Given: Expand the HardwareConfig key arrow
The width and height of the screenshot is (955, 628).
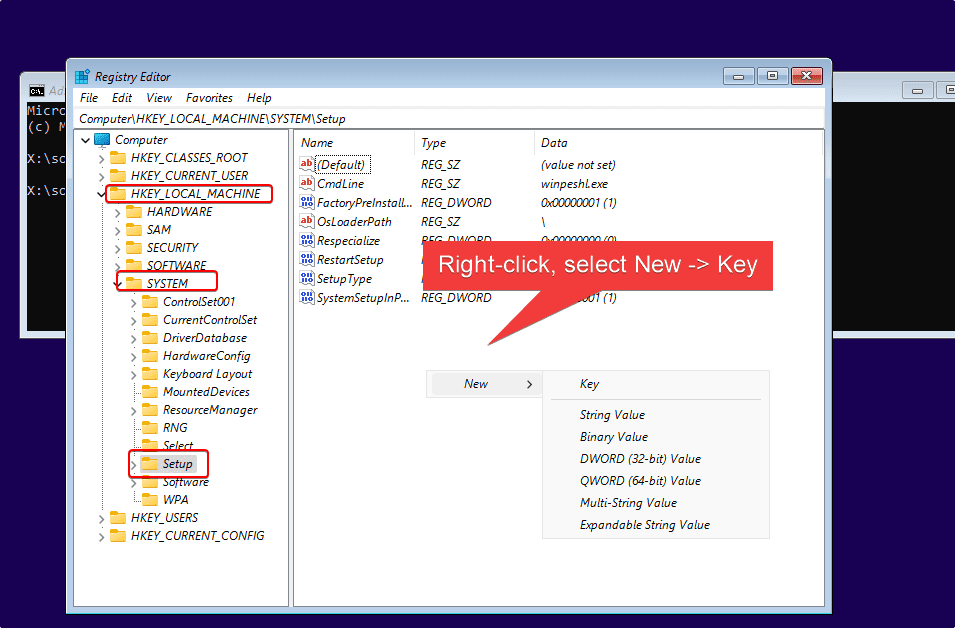Looking at the screenshot, I should (x=133, y=356).
